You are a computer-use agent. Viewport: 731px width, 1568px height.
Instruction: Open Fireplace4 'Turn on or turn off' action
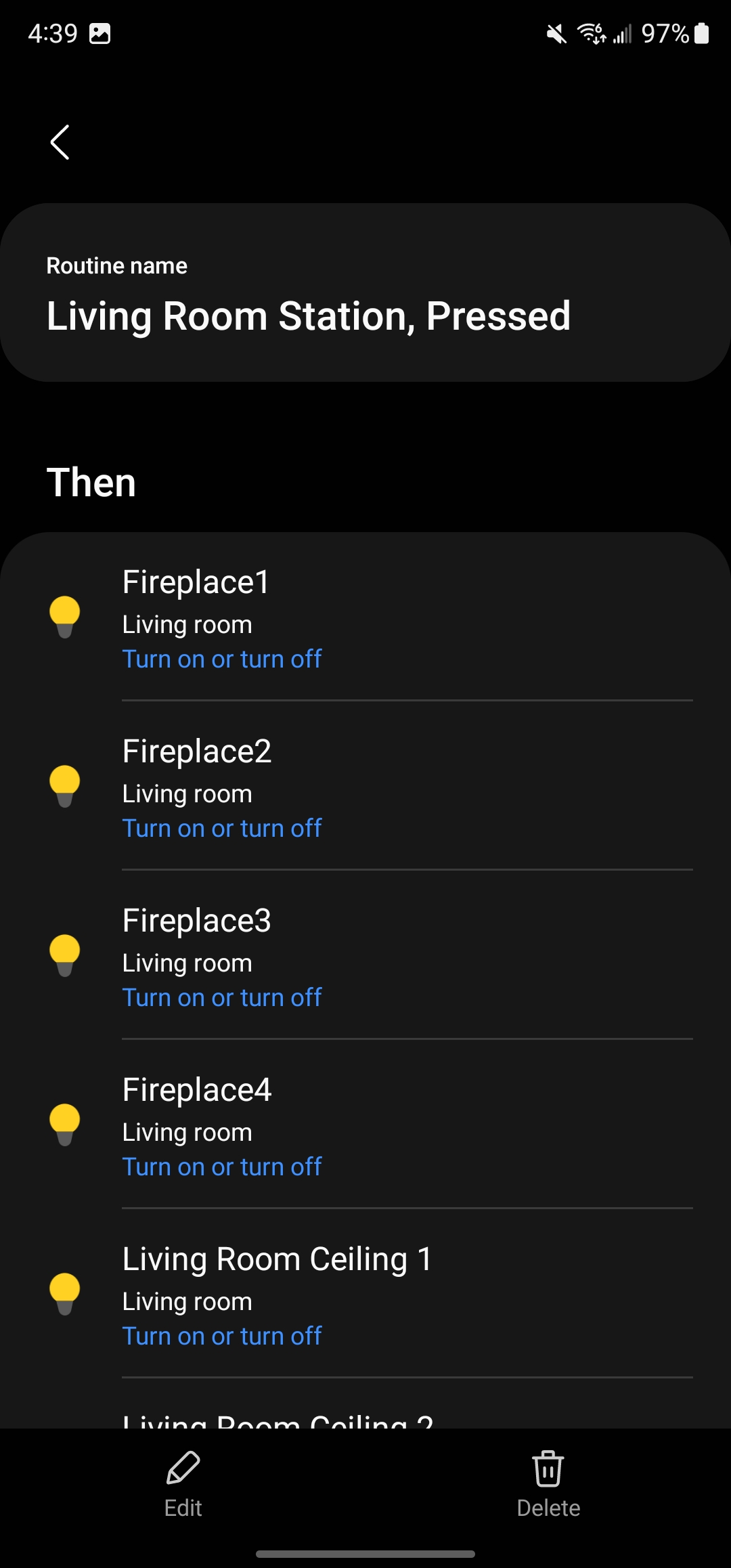222,1167
